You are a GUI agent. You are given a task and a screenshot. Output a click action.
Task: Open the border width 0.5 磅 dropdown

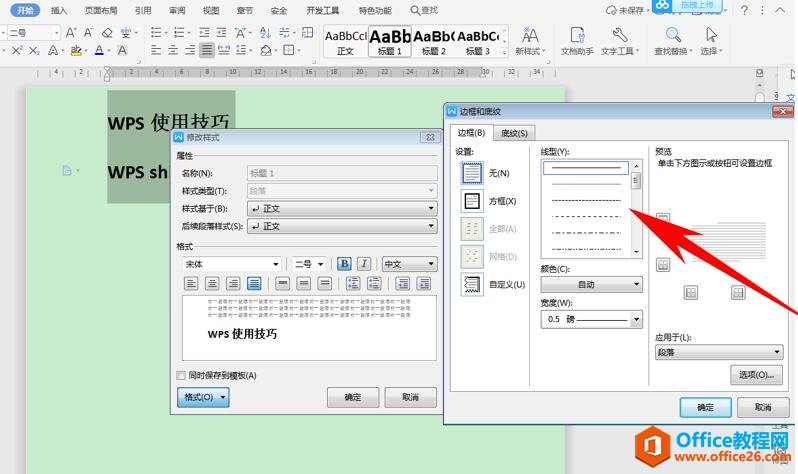pos(591,319)
